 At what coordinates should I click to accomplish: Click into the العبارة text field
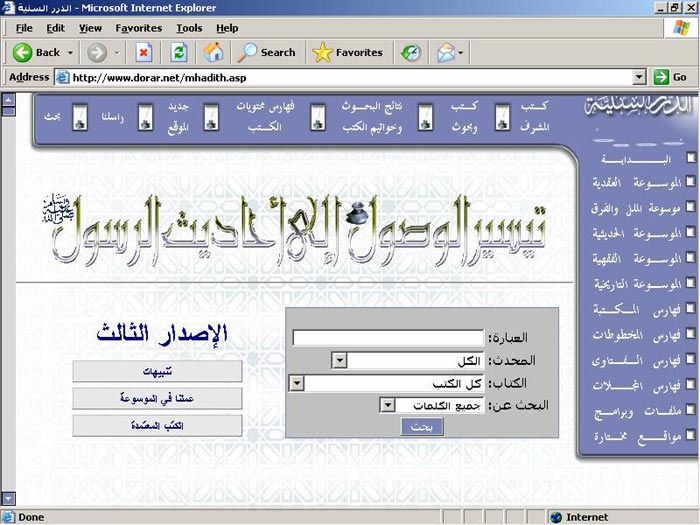(x=388, y=338)
